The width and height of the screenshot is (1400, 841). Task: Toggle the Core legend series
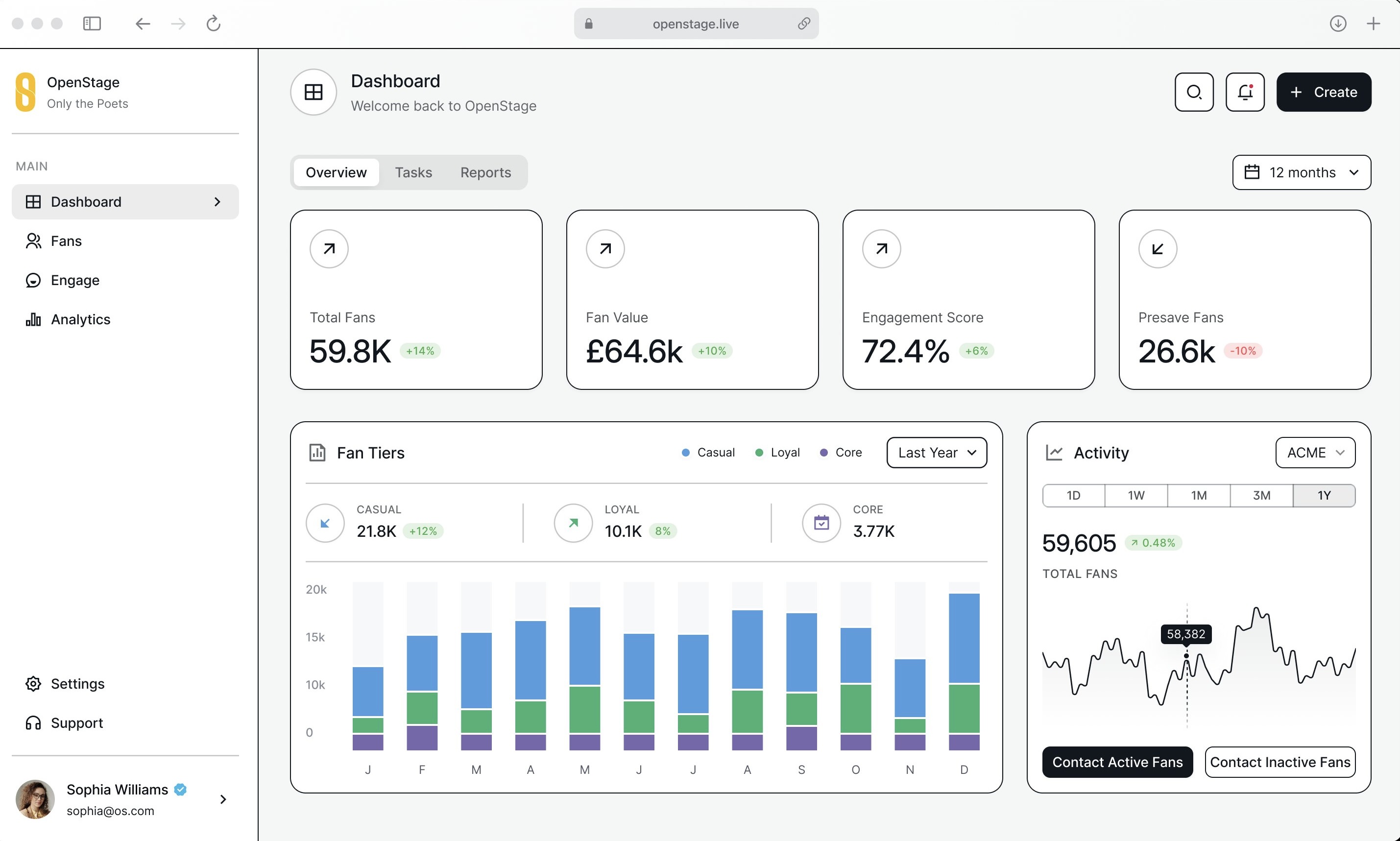pos(841,452)
